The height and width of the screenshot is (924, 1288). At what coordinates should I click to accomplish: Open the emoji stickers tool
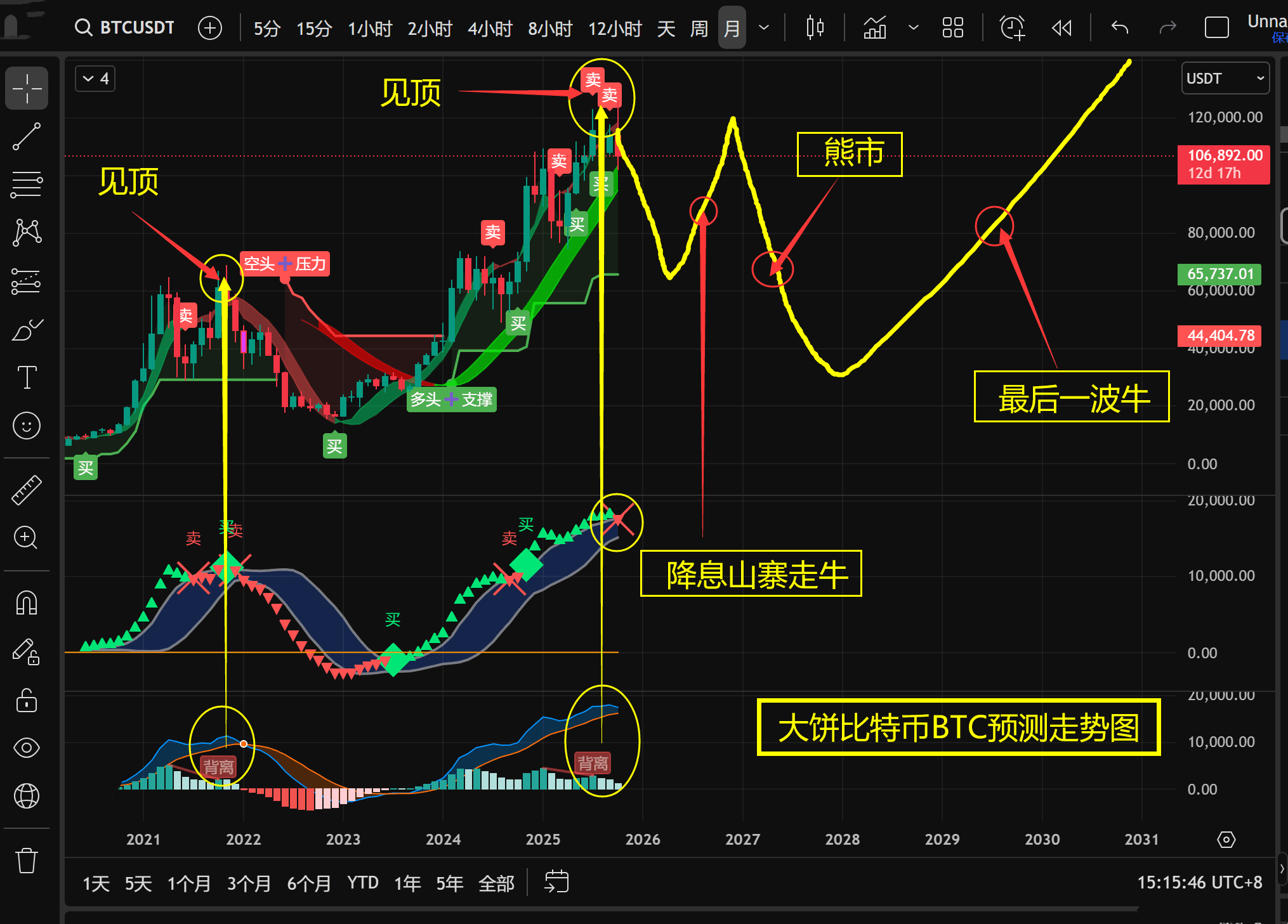27,426
